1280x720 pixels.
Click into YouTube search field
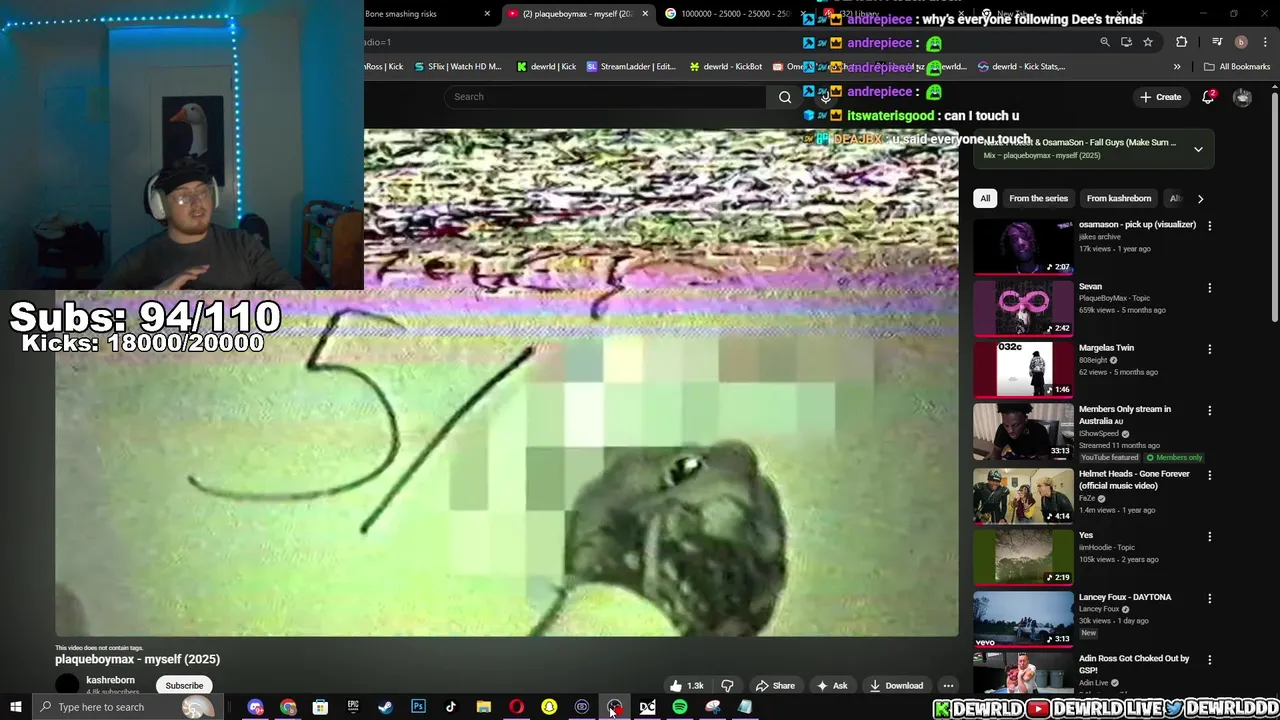click(x=605, y=97)
